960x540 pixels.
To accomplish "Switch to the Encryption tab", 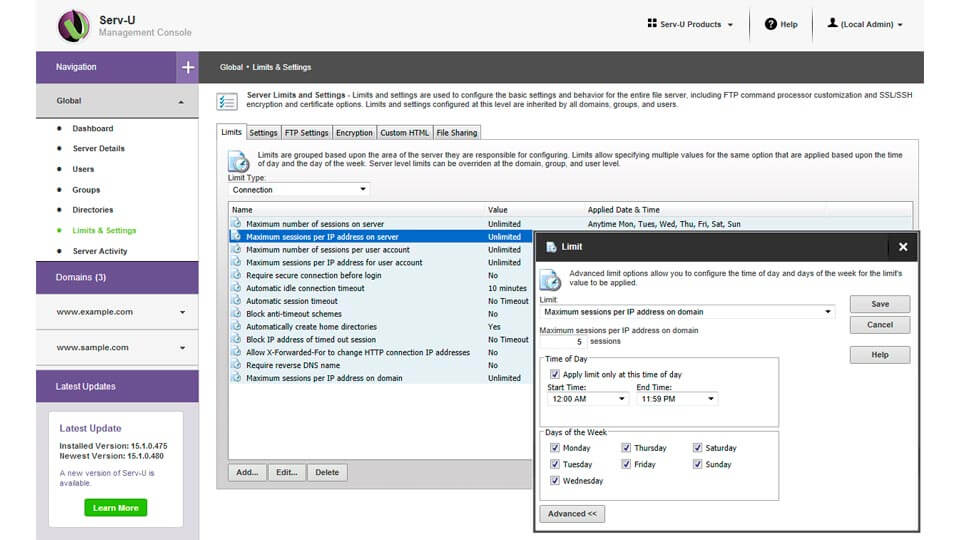I will pos(354,132).
